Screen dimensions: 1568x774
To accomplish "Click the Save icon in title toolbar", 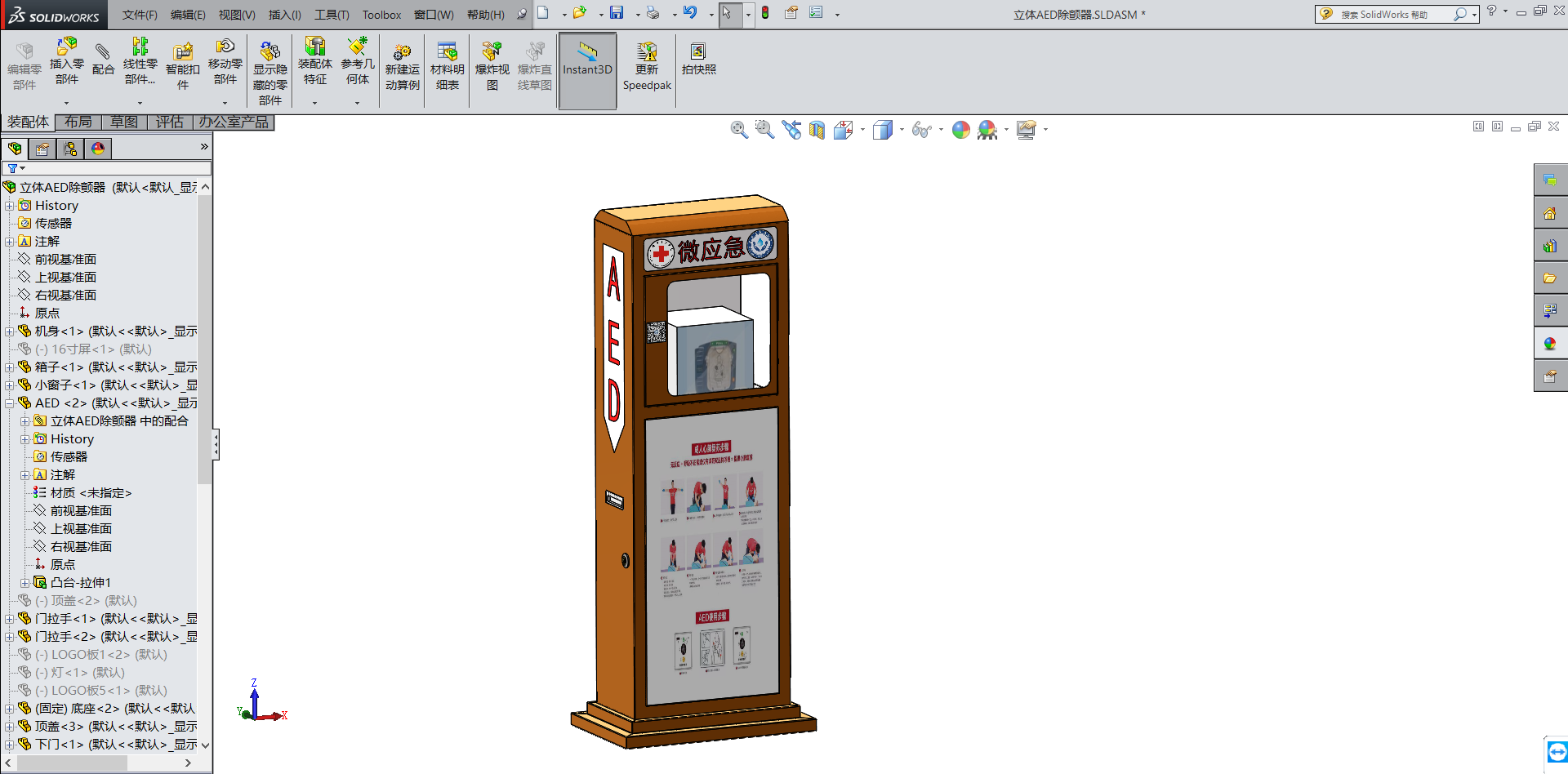I will click(x=617, y=13).
